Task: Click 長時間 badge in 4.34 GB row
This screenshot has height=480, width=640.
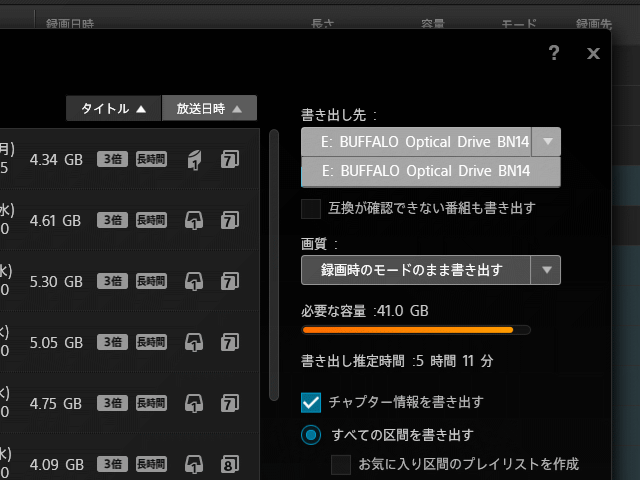Action: (151, 159)
